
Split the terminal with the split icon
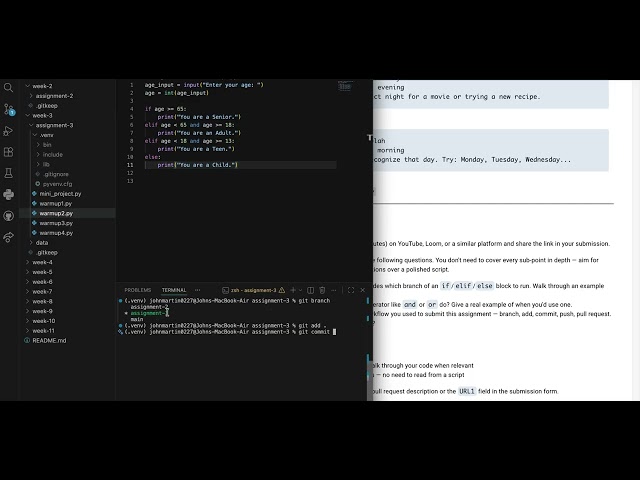(310, 290)
